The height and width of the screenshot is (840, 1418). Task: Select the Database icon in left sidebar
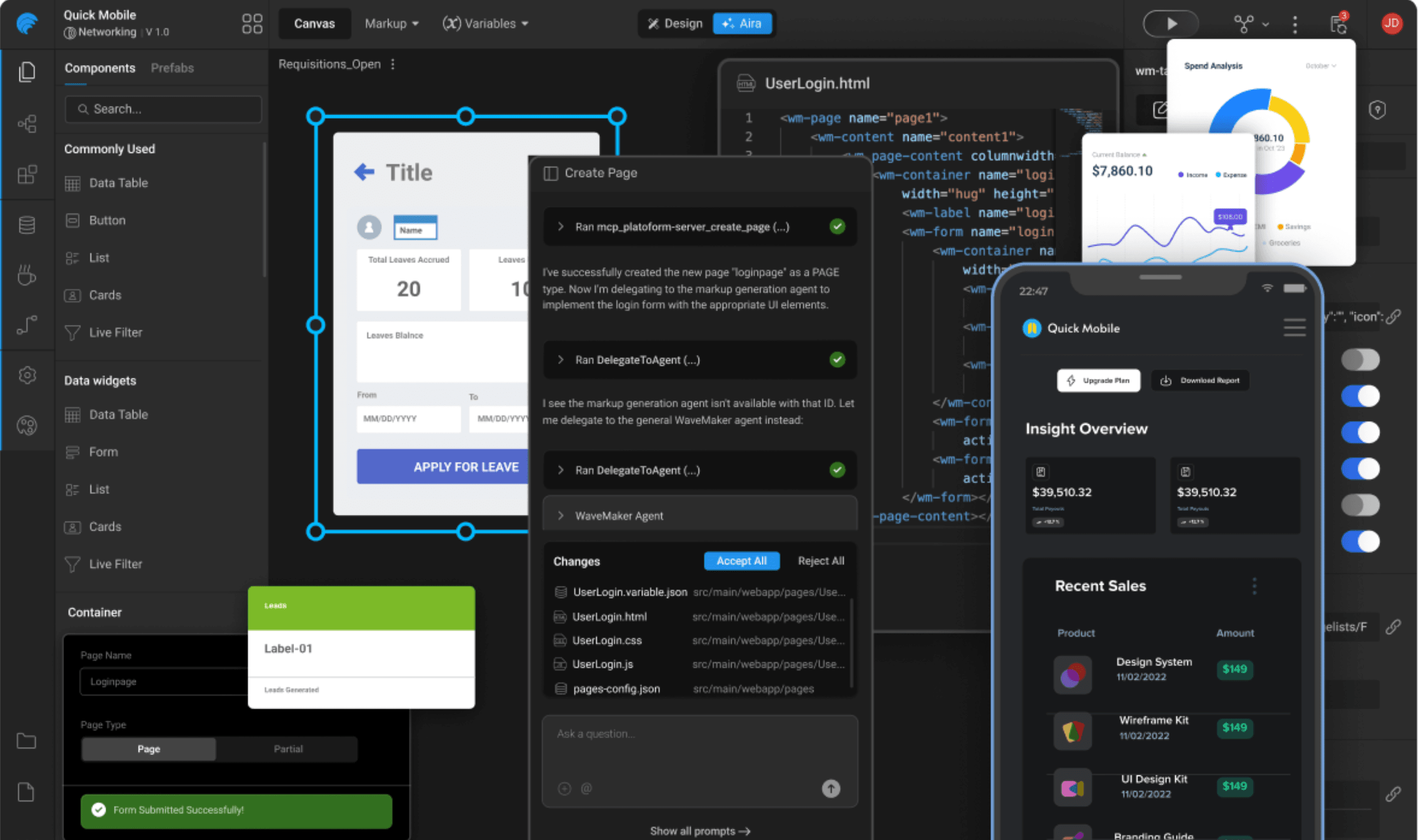click(28, 225)
